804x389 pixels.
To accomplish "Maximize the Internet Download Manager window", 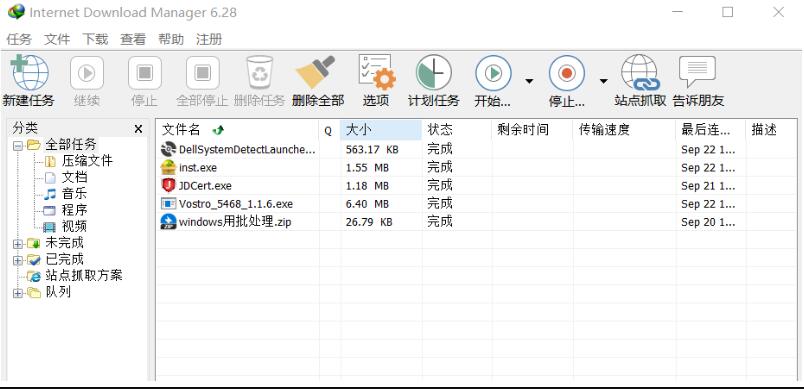I will click(727, 12).
